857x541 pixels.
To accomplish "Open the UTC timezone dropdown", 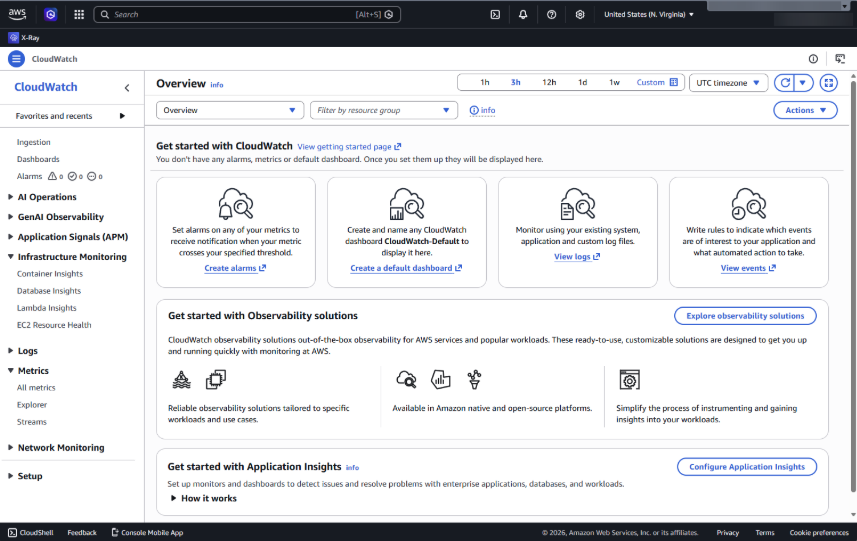I will tap(729, 83).
